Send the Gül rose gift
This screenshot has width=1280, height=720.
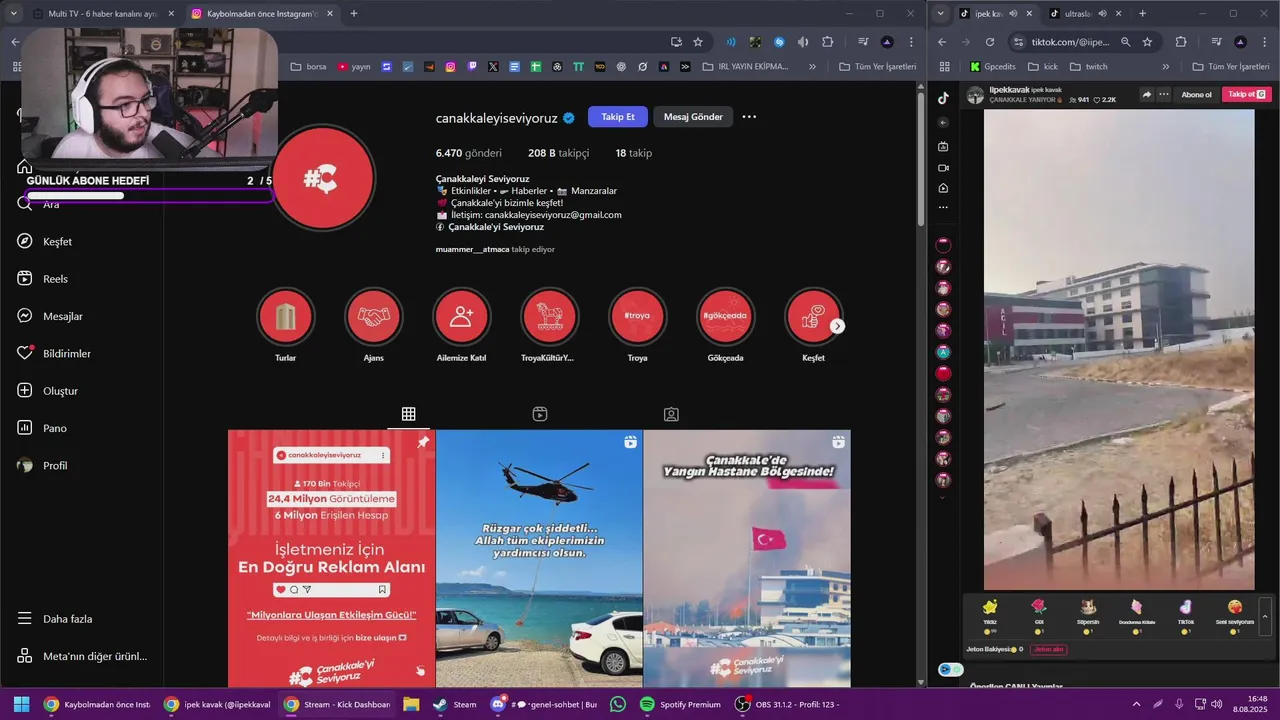[x=1039, y=615]
